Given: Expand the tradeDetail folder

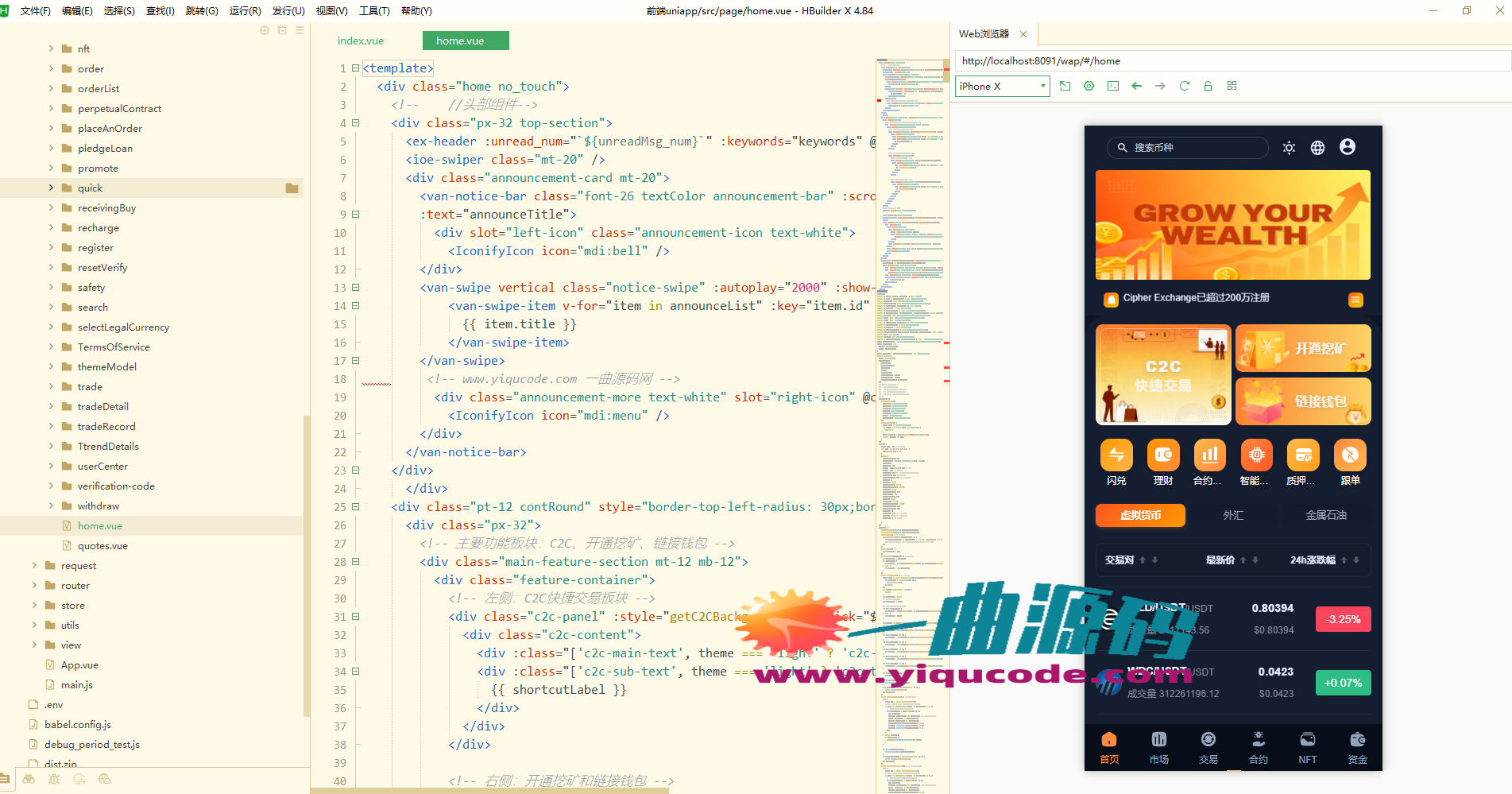Looking at the screenshot, I should point(51,407).
